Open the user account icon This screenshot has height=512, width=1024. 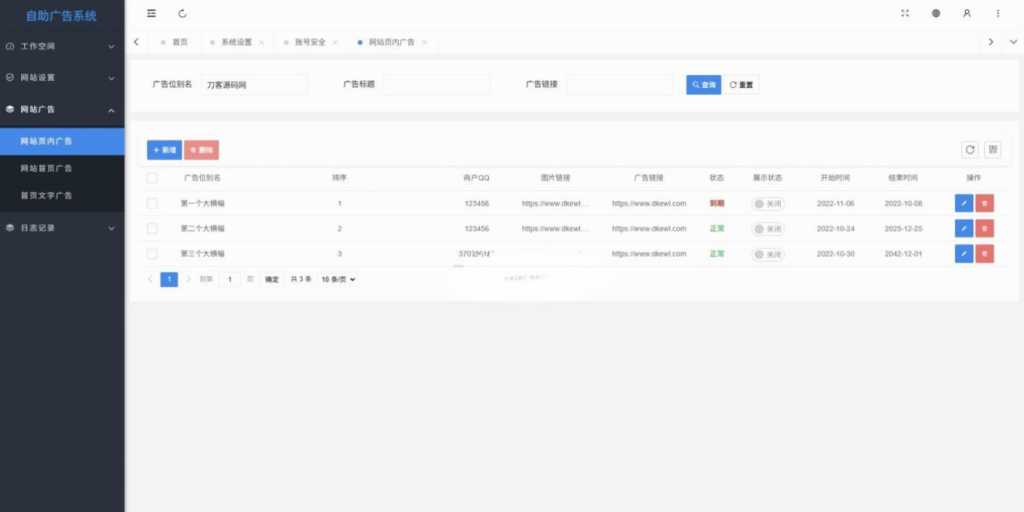[x=967, y=13]
